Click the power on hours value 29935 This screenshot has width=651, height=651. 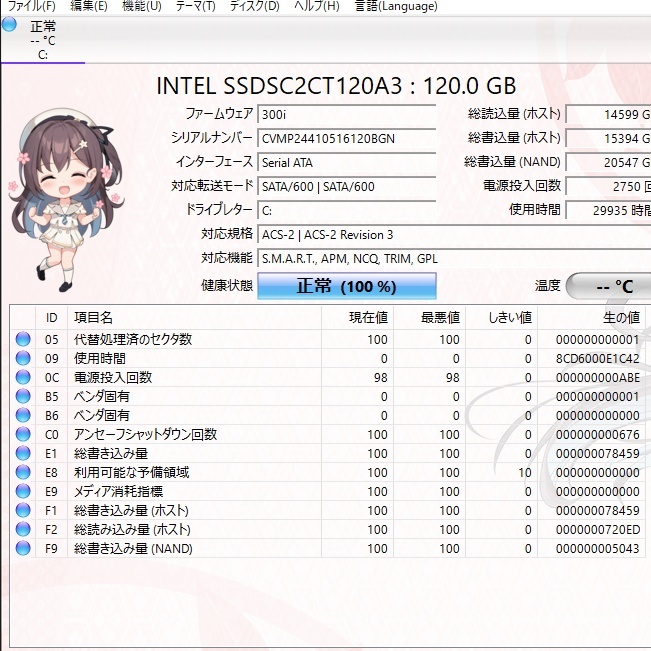point(609,210)
